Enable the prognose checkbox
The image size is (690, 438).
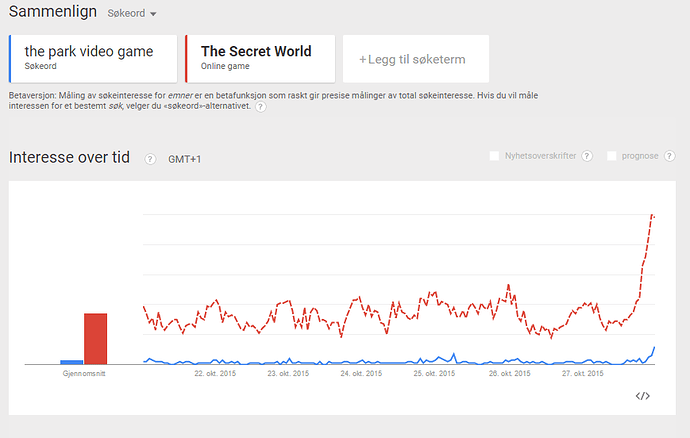click(x=611, y=156)
